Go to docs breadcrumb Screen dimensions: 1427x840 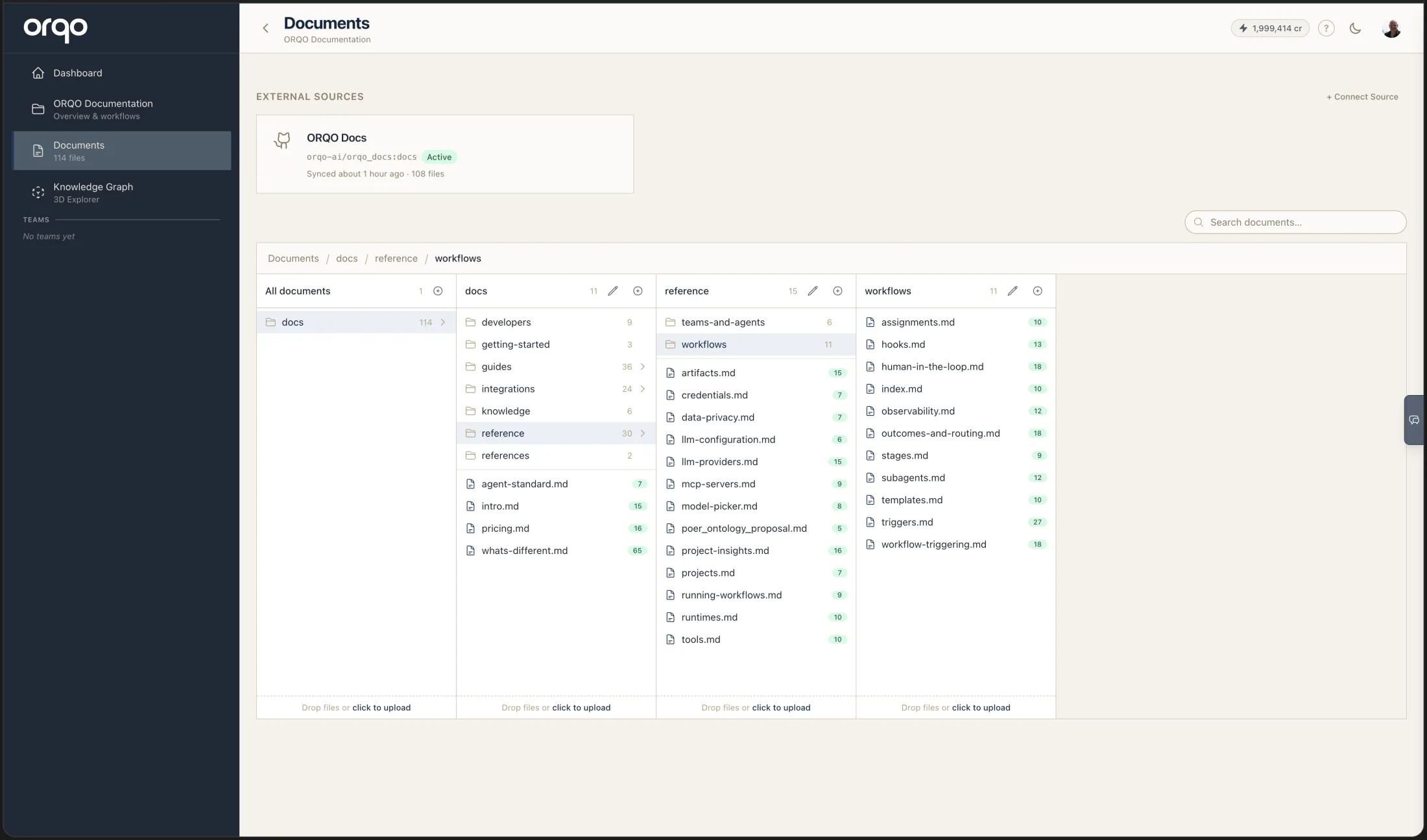click(x=347, y=259)
